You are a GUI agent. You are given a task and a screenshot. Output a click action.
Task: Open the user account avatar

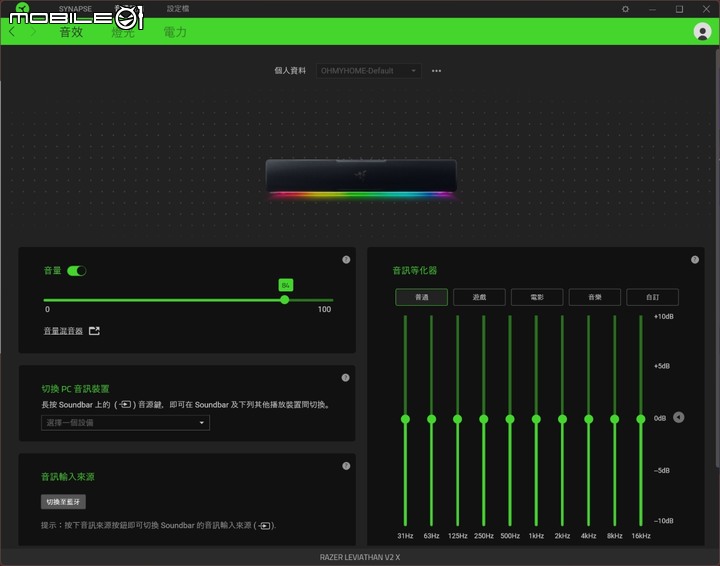coord(702,32)
